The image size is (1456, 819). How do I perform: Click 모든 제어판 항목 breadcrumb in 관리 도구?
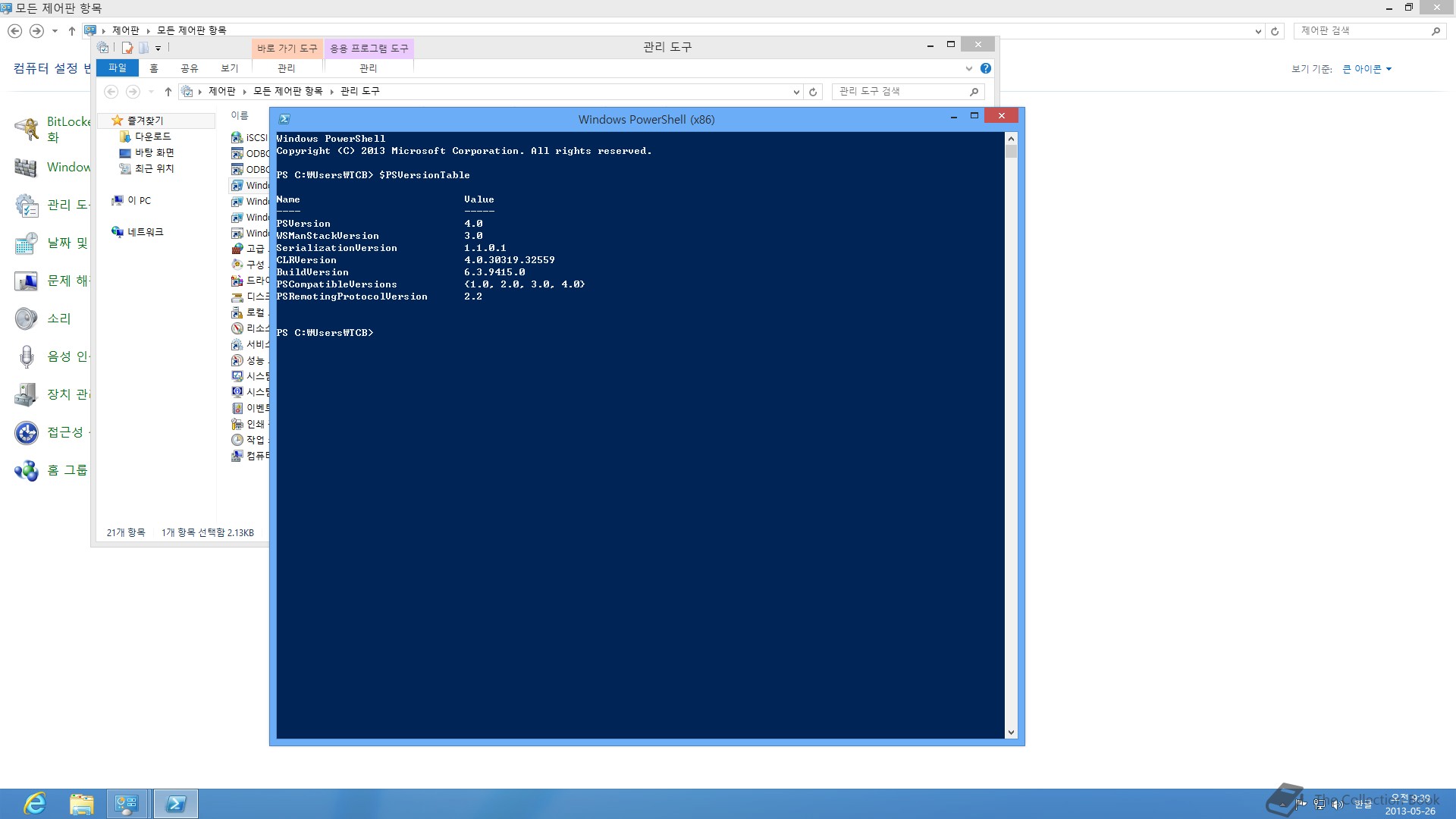[x=288, y=91]
